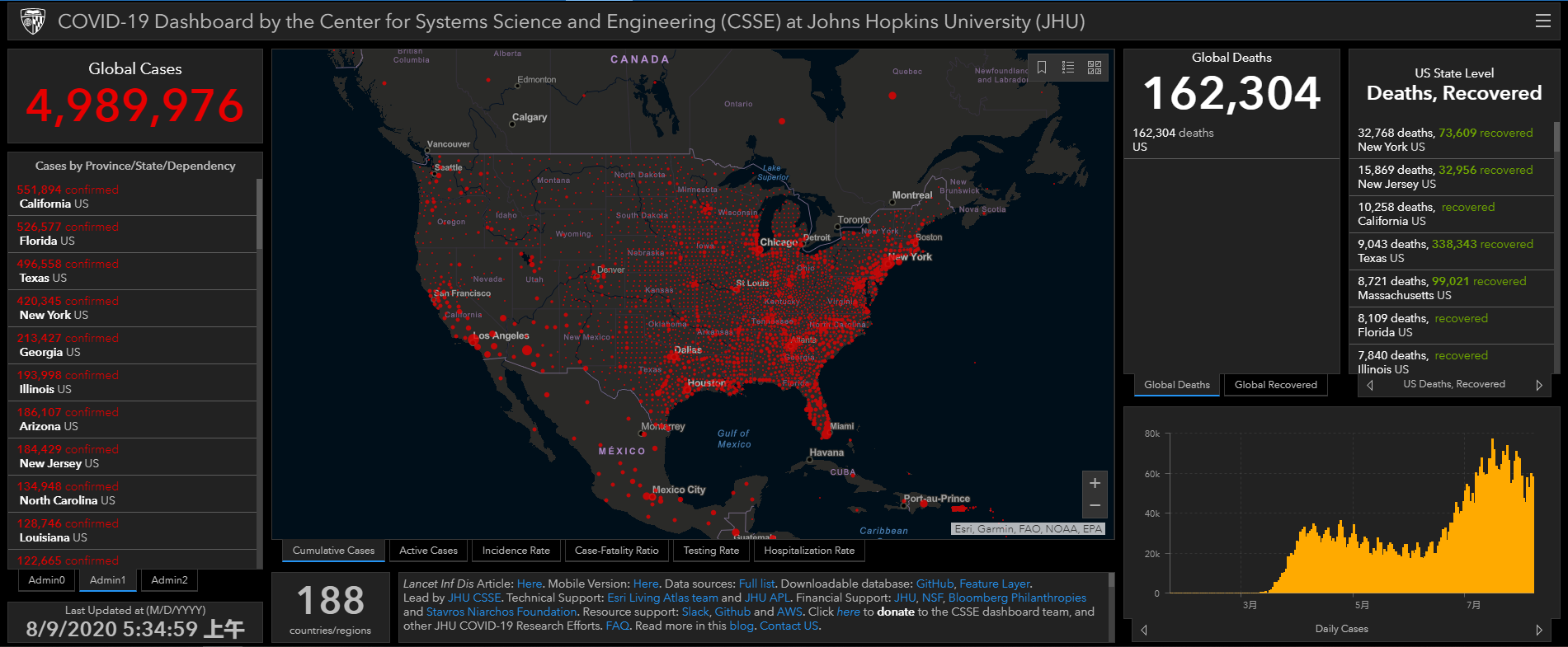The image size is (1568, 647).
Task: Switch to Cumulative Cases map tab
Action: [x=333, y=551]
